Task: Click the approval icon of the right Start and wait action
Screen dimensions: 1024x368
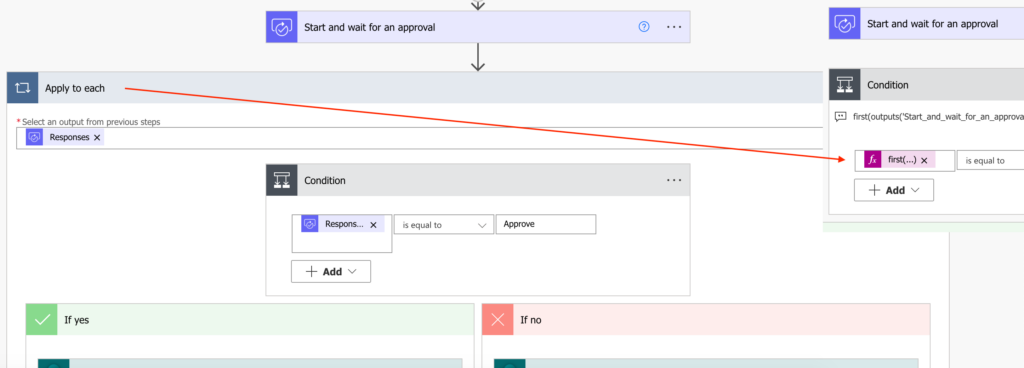Action: click(x=844, y=23)
